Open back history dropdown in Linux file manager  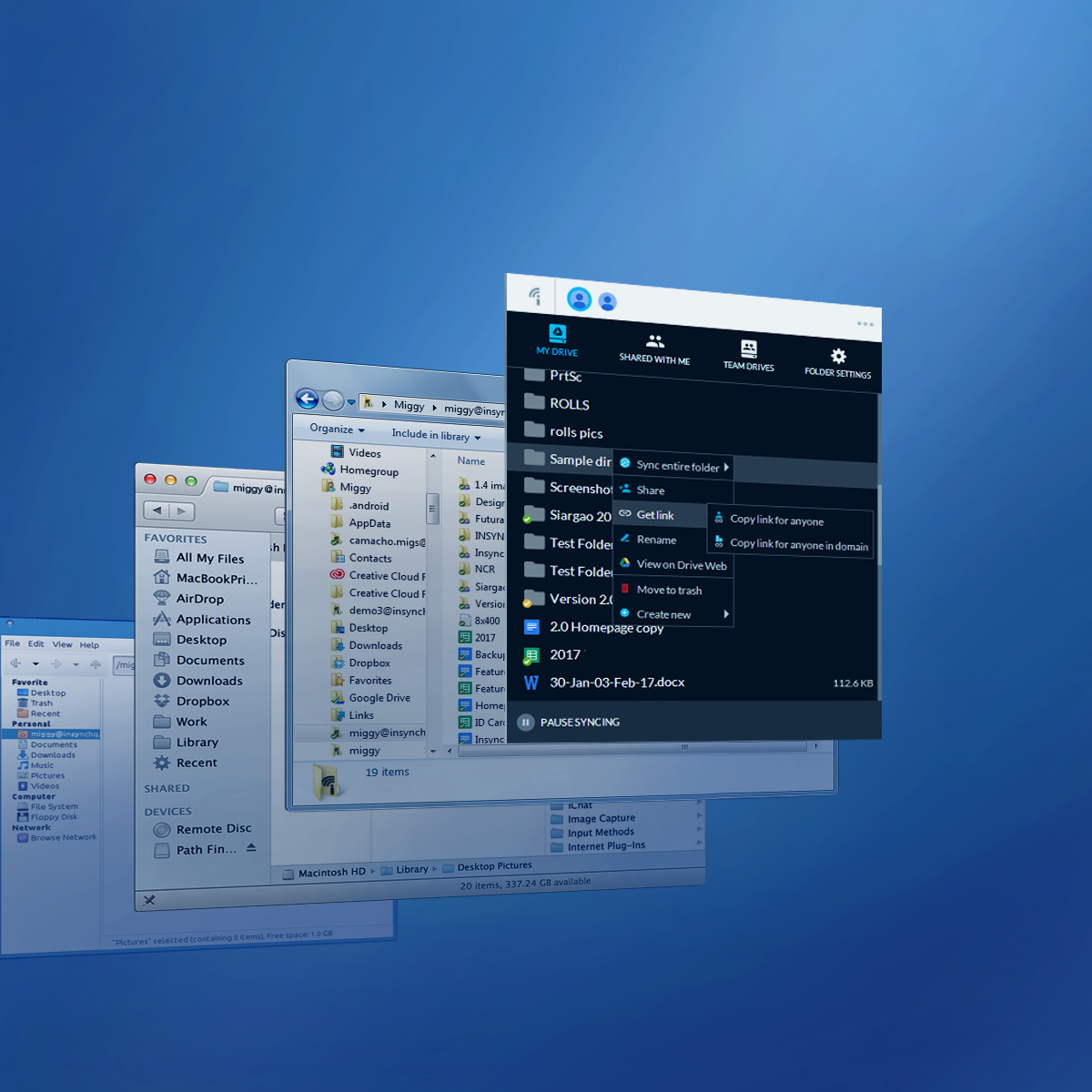click(35, 664)
